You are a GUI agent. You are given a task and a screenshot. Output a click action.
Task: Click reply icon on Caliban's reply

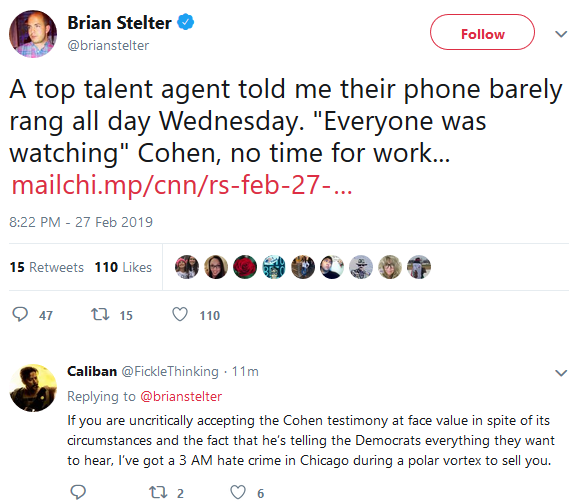click(78, 492)
